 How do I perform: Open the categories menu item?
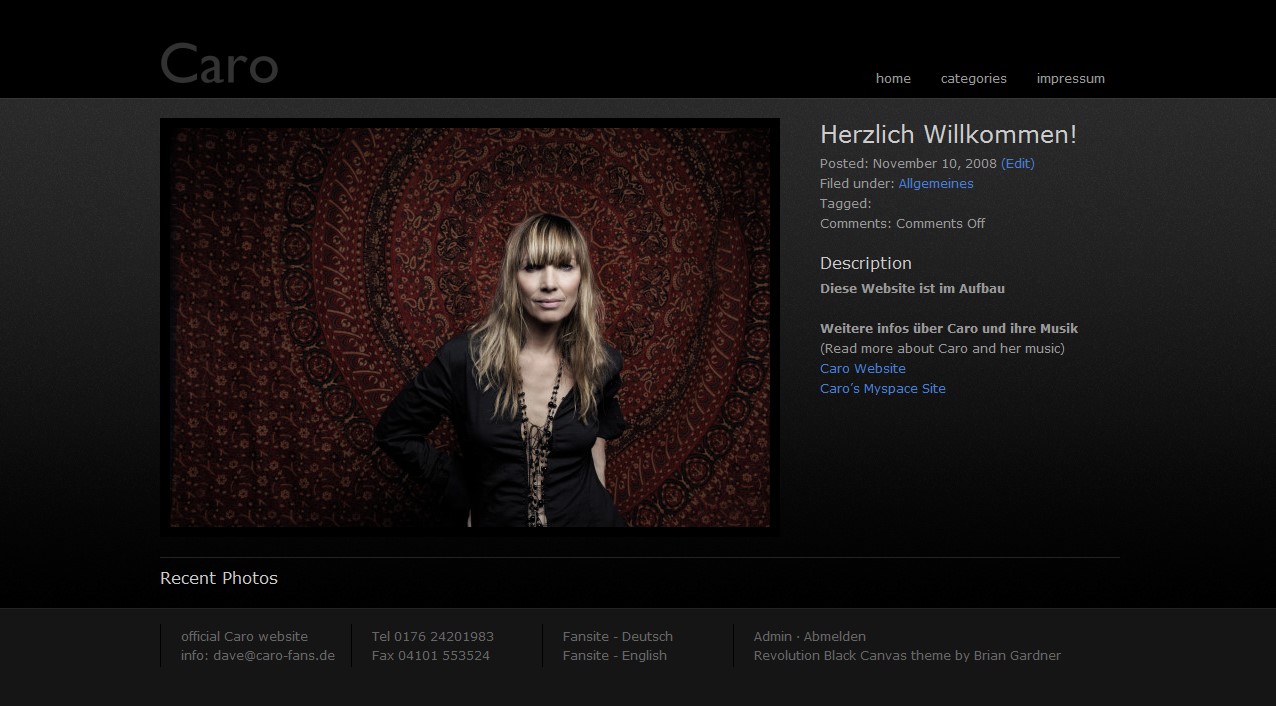[x=973, y=78]
